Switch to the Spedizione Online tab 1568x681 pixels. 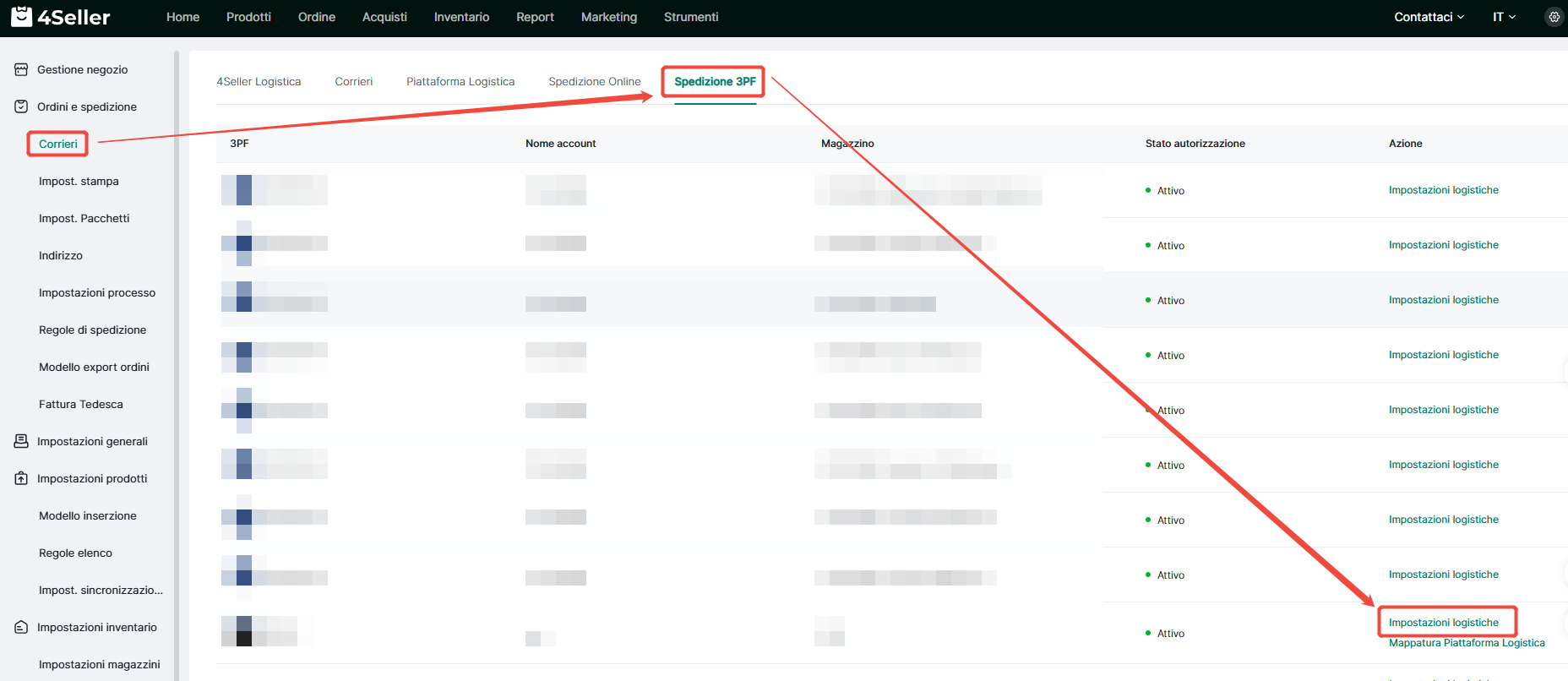pos(594,82)
